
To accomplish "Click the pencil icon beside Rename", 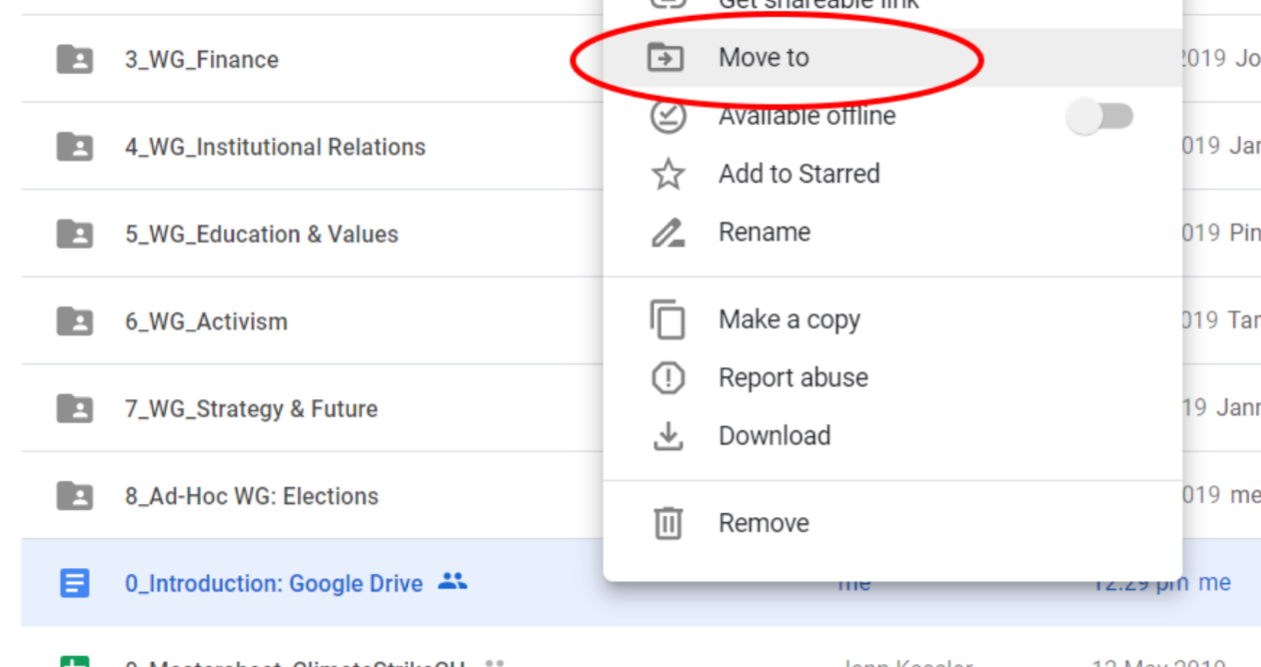I will [667, 233].
